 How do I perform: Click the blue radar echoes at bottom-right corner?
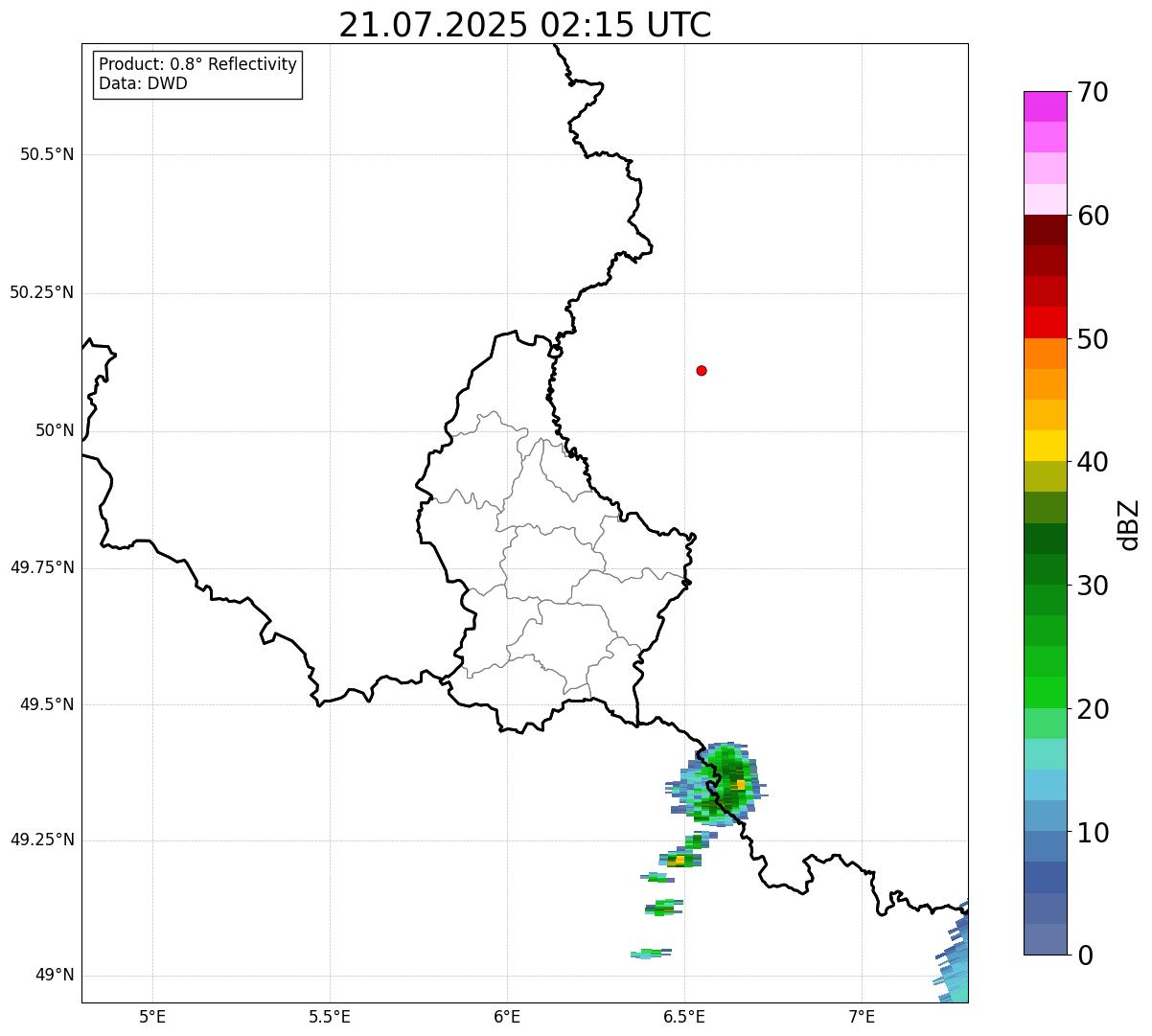point(952,954)
